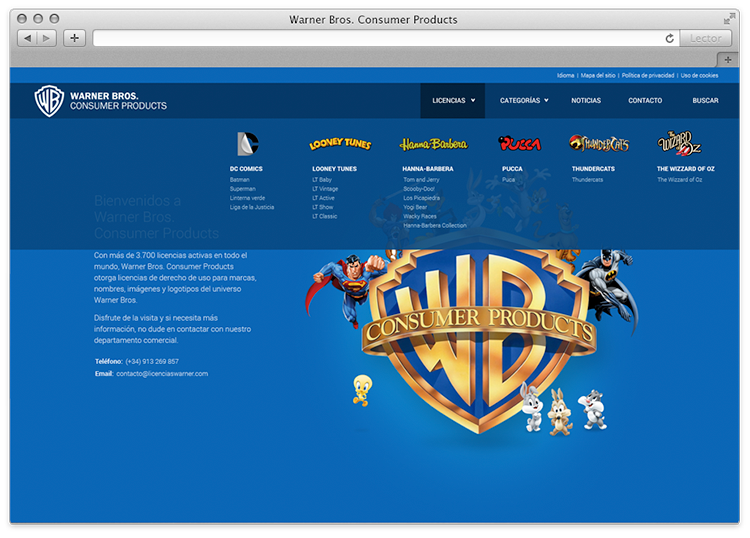This screenshot has width=750, height=538.
Task: Open the Noticias menu item
Action: [586, 100]
